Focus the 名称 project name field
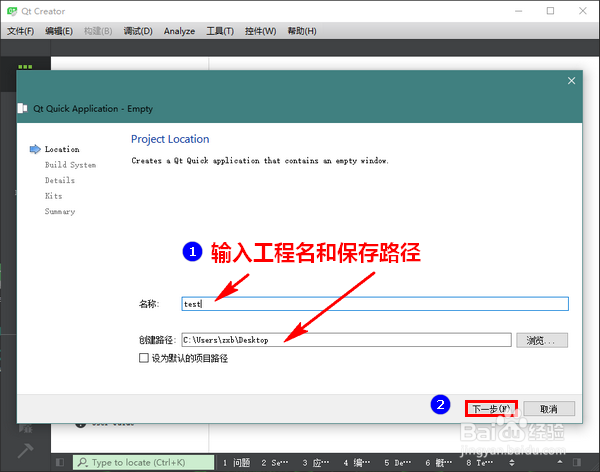The width and height of the screenshot is (600, 472). click(375, 304)
